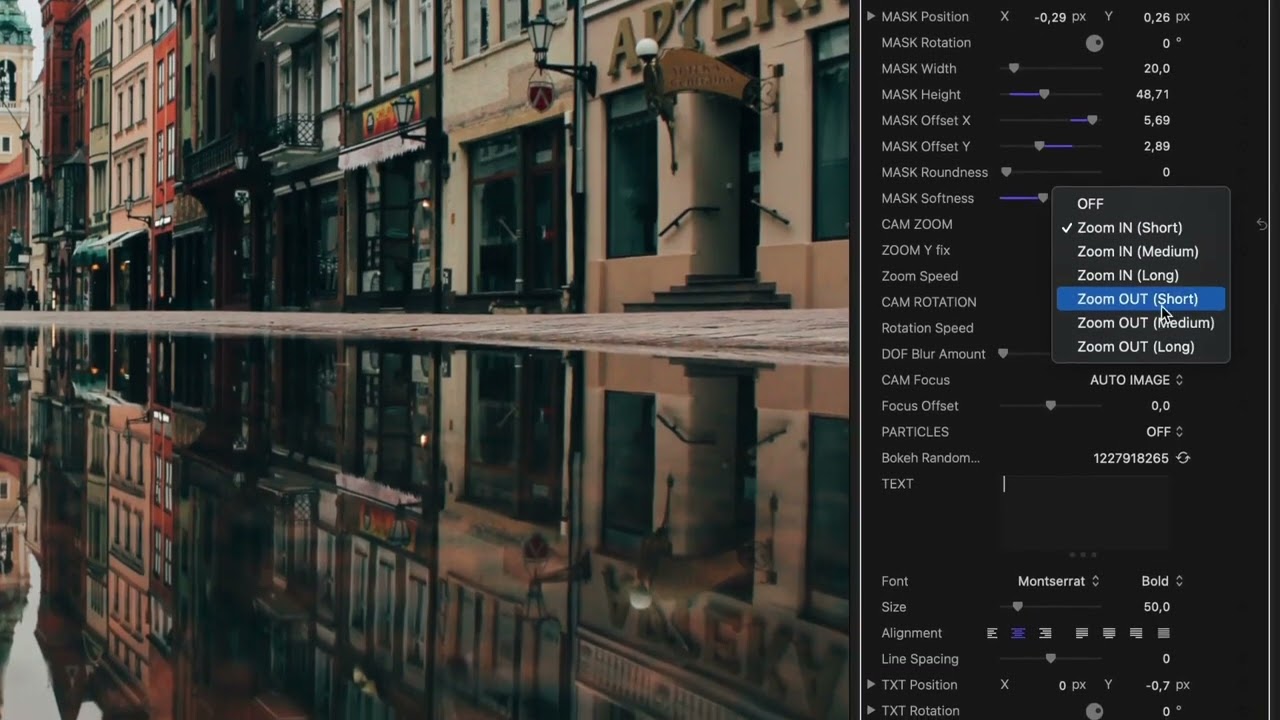The image size is (1280, 720).
Task: Click the ZOOM Y fix label
Action: (915, 250)
